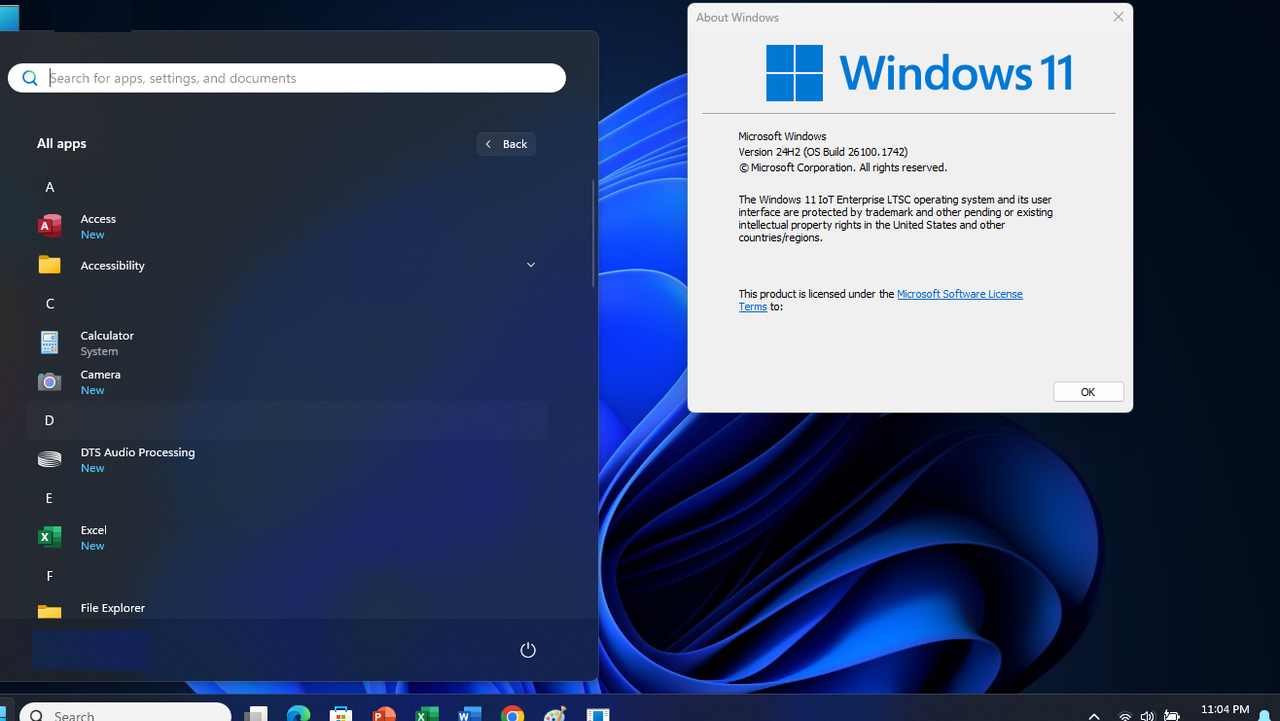This screenshot has height=721, width=1280.
Task: Open the Microsoft Software License Terms link
Action: click(x=880, y=300)
